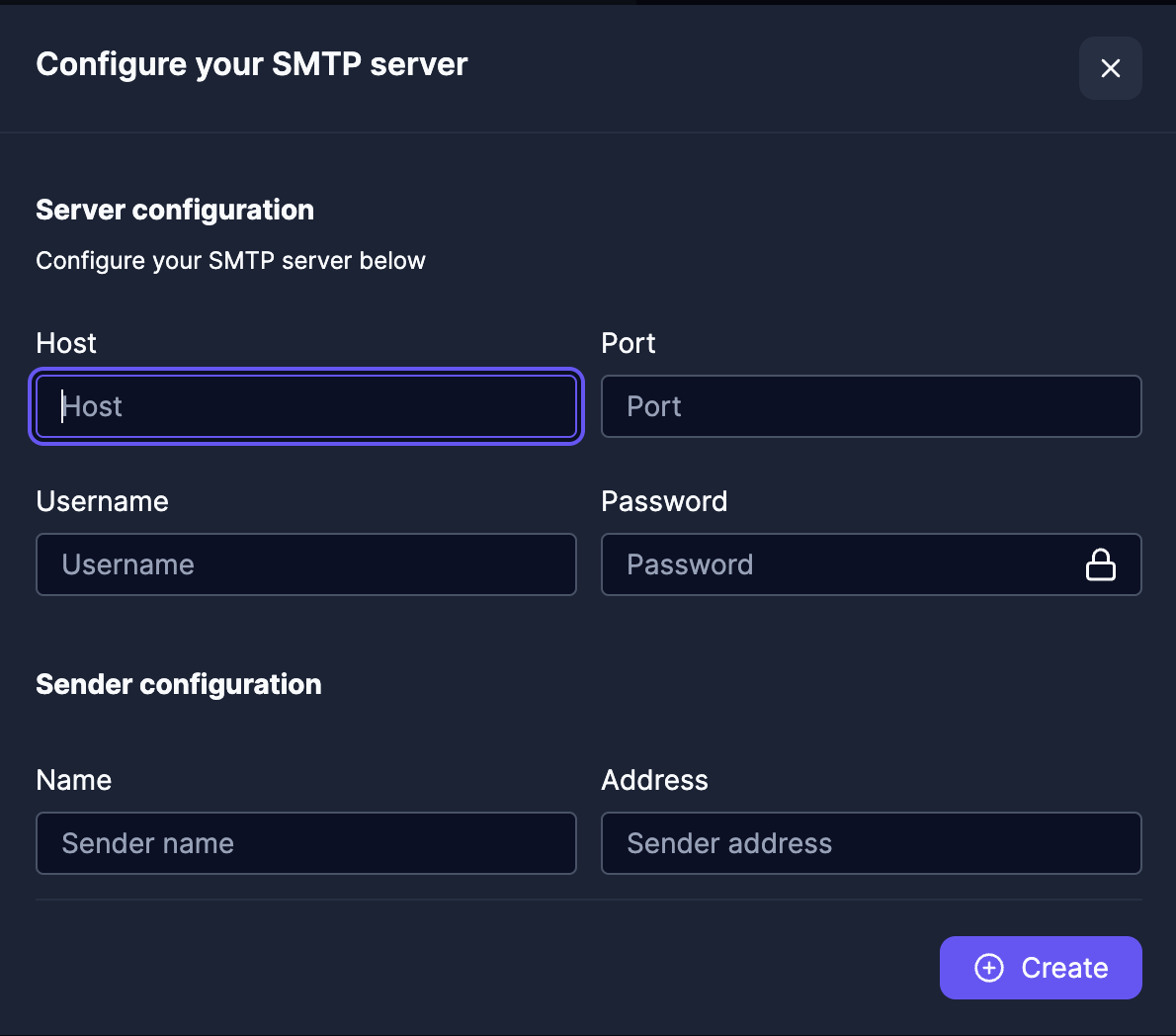Click the Create button

pyautogui.click(x=1041, y=968)
